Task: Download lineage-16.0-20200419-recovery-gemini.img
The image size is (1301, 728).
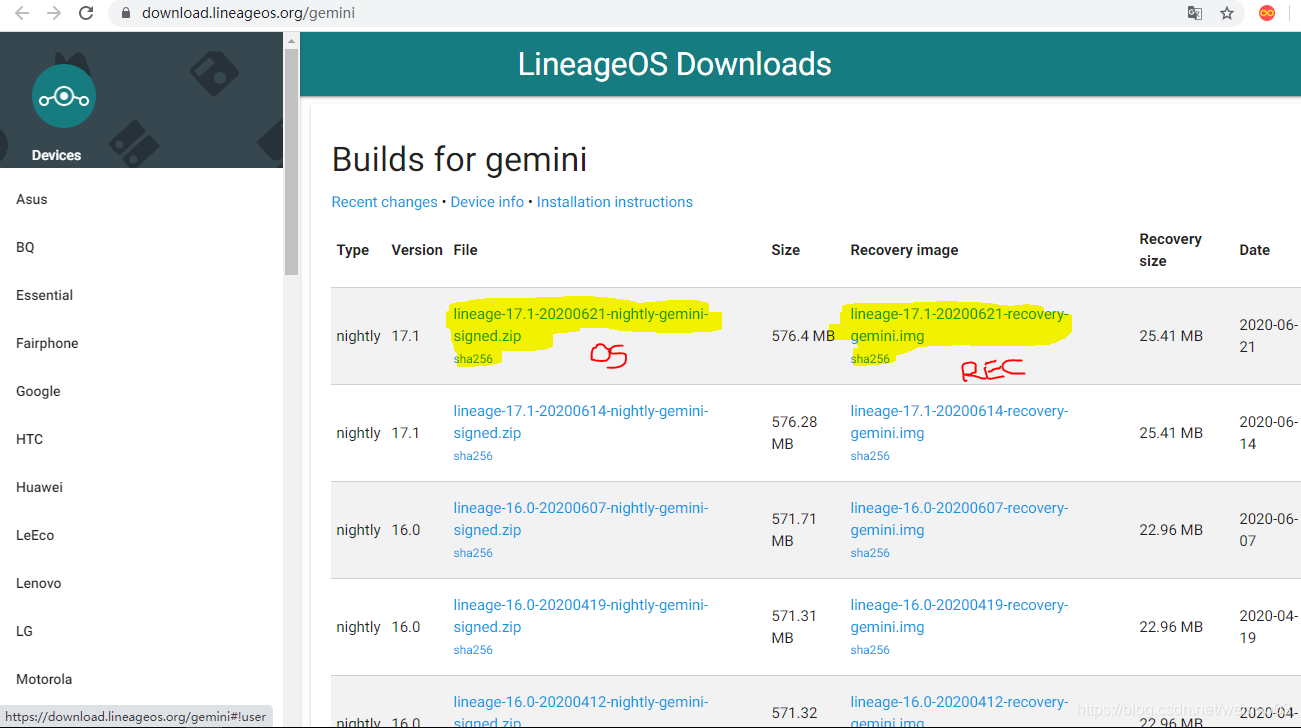Action: 959,616
